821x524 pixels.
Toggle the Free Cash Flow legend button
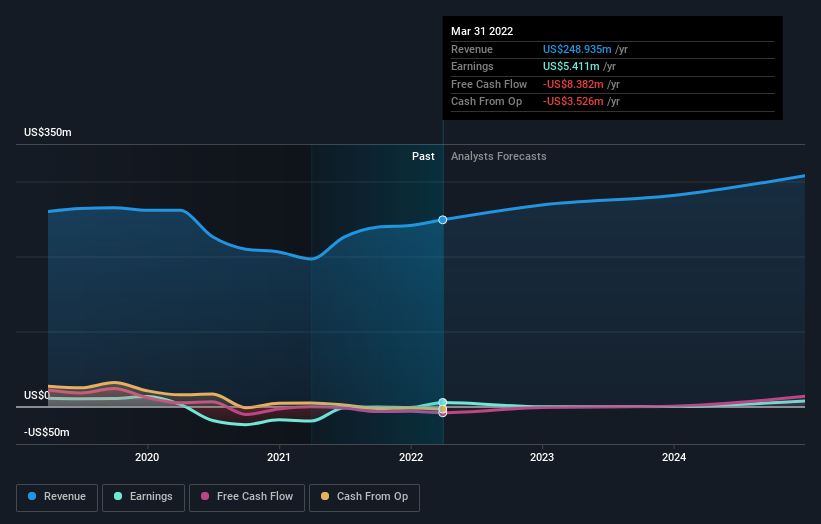(247, 497)
